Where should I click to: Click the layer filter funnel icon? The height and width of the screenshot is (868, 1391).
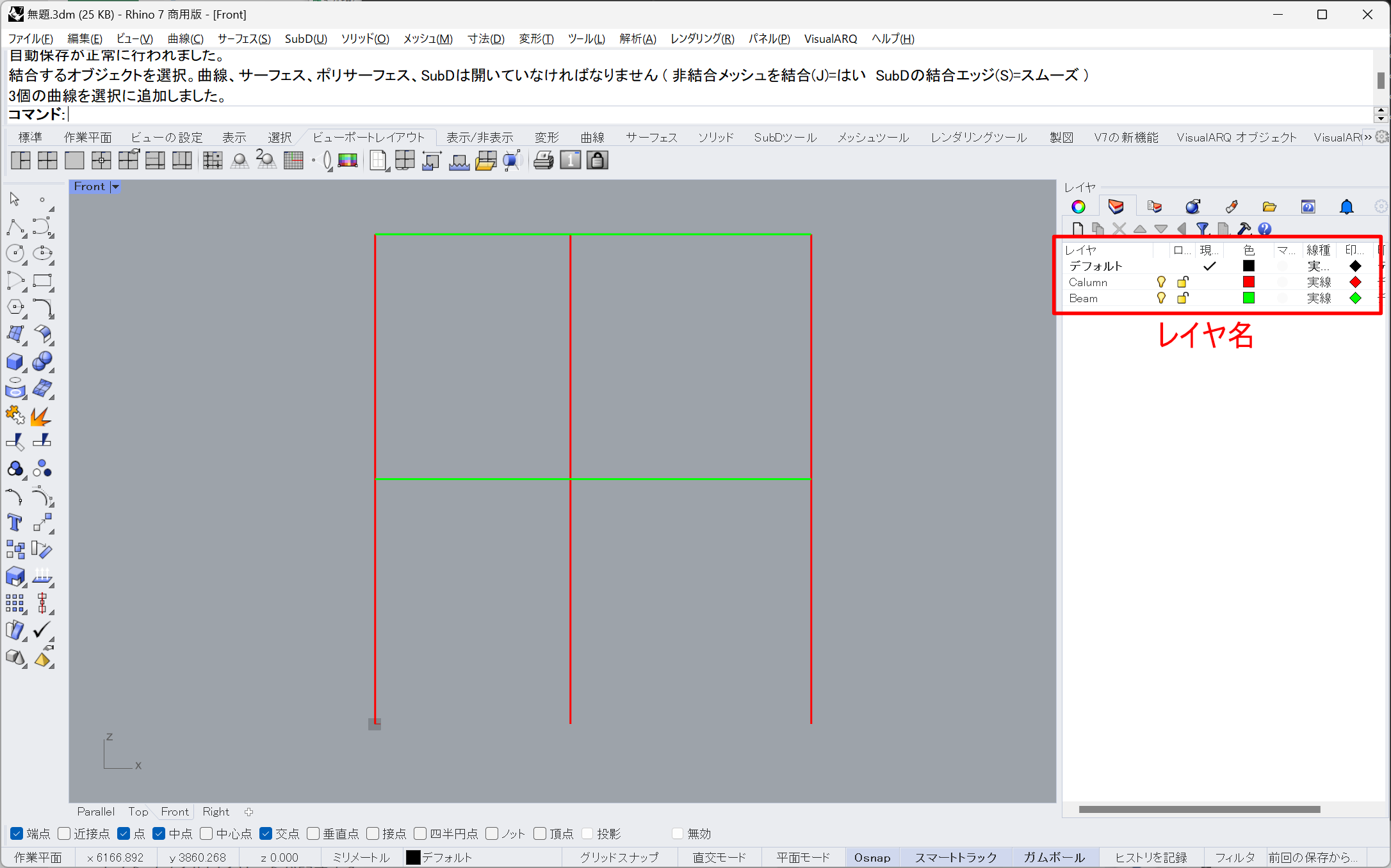(x=1202, y=229)
